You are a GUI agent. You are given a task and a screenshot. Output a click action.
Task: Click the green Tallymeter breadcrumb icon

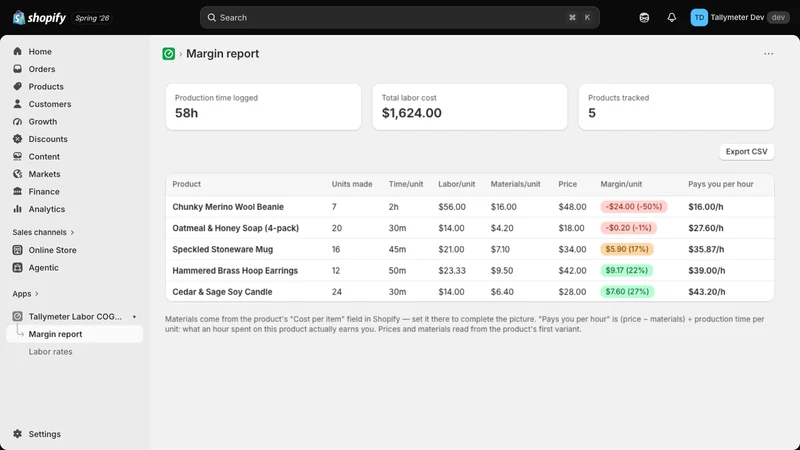(168, 54)
